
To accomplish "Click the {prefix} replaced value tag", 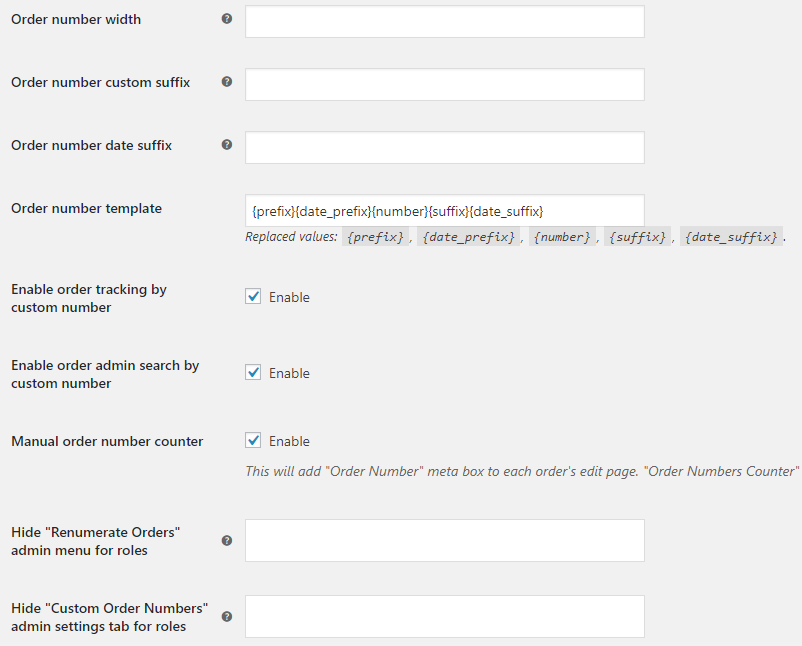I will [x=375, y=237].
